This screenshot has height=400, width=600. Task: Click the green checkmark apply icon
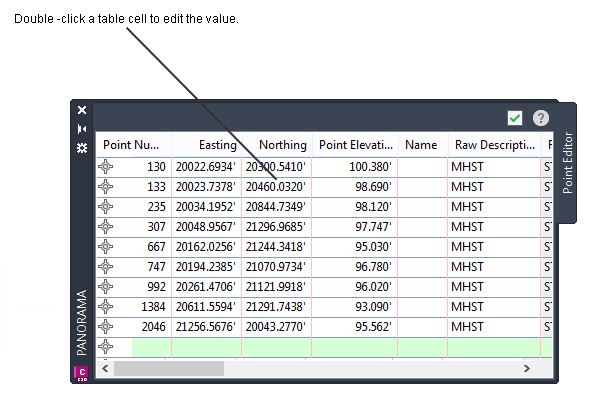tap(515, 118)
